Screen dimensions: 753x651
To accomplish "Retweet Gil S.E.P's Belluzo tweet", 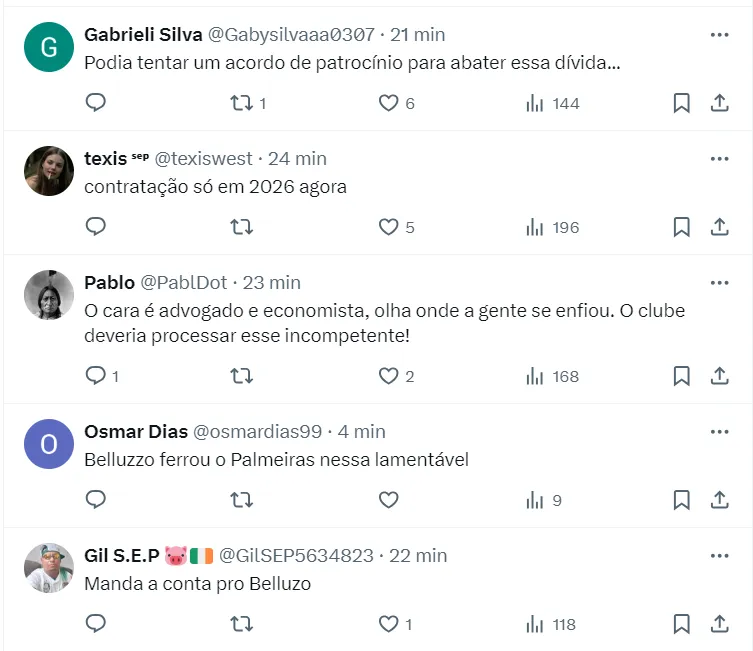I will click(x=241, y=624).
